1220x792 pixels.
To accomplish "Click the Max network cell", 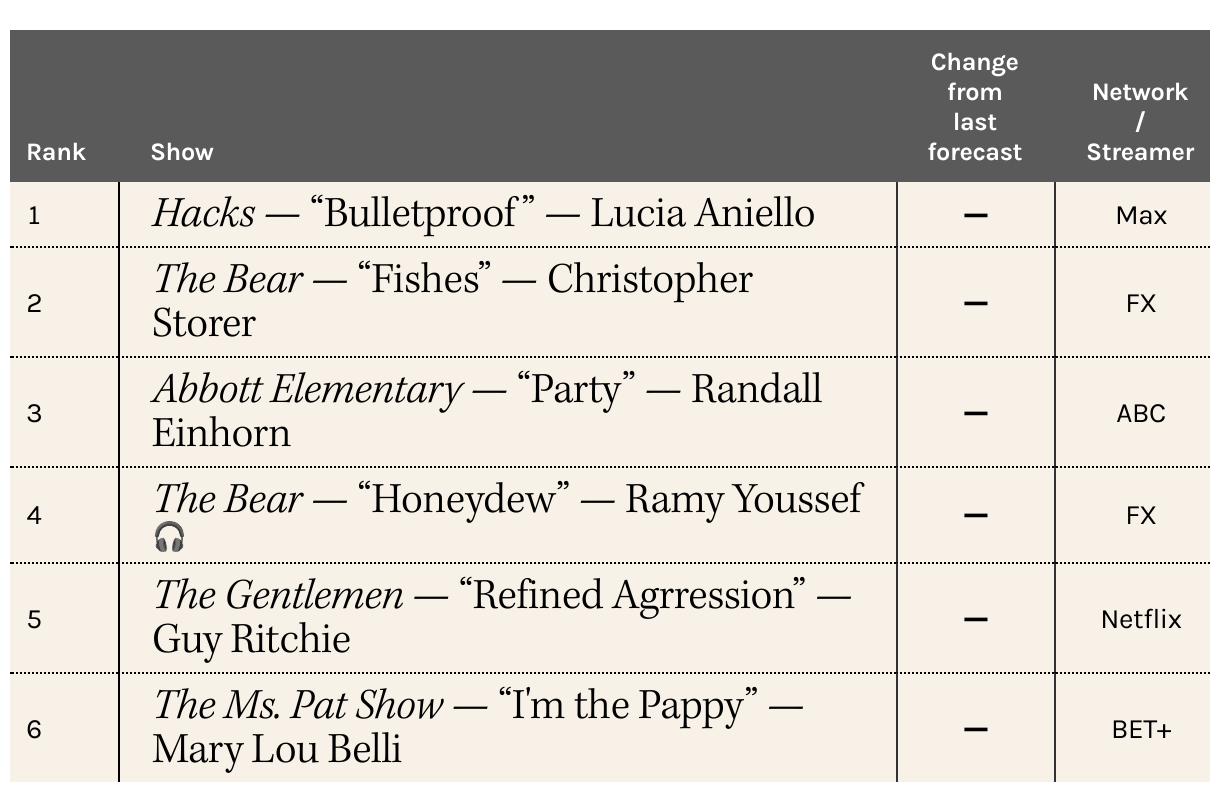I will [1141, 215].
